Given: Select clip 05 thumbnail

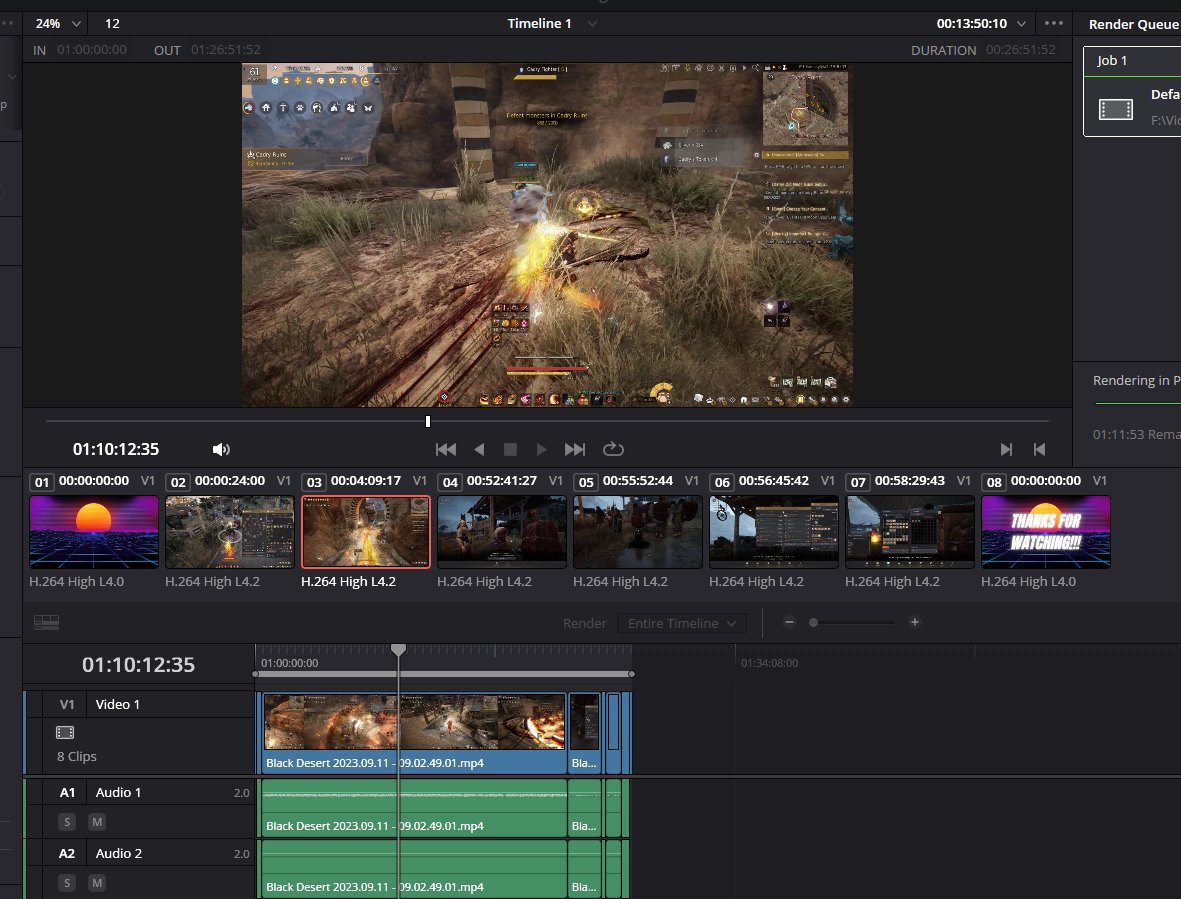Looking at the screenshot, I should click(x=638, y=532).
